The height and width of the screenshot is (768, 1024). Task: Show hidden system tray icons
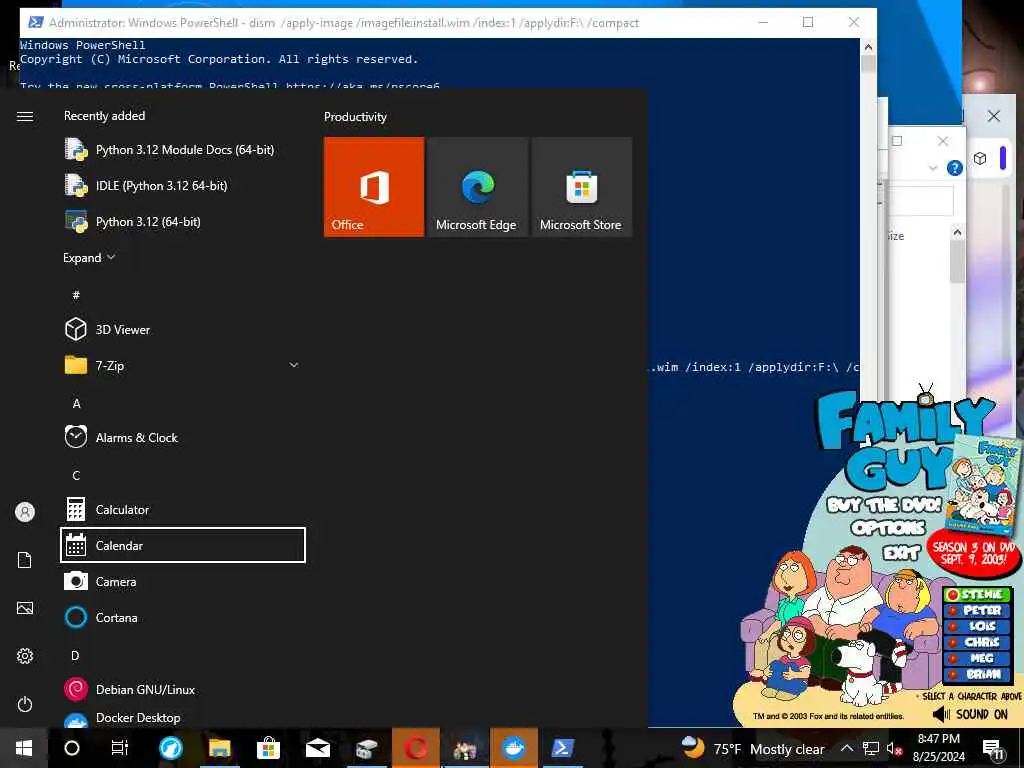(x=846, y=748)
